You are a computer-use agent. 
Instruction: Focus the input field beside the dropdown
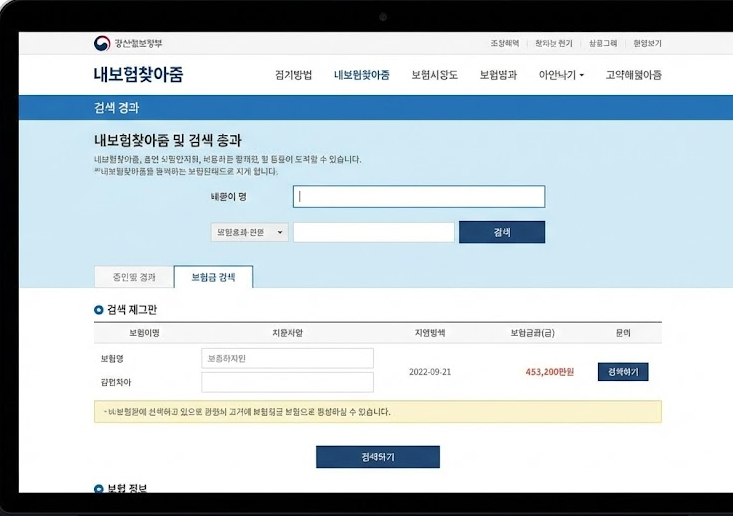pyautogui.click(x=374, y=232)
